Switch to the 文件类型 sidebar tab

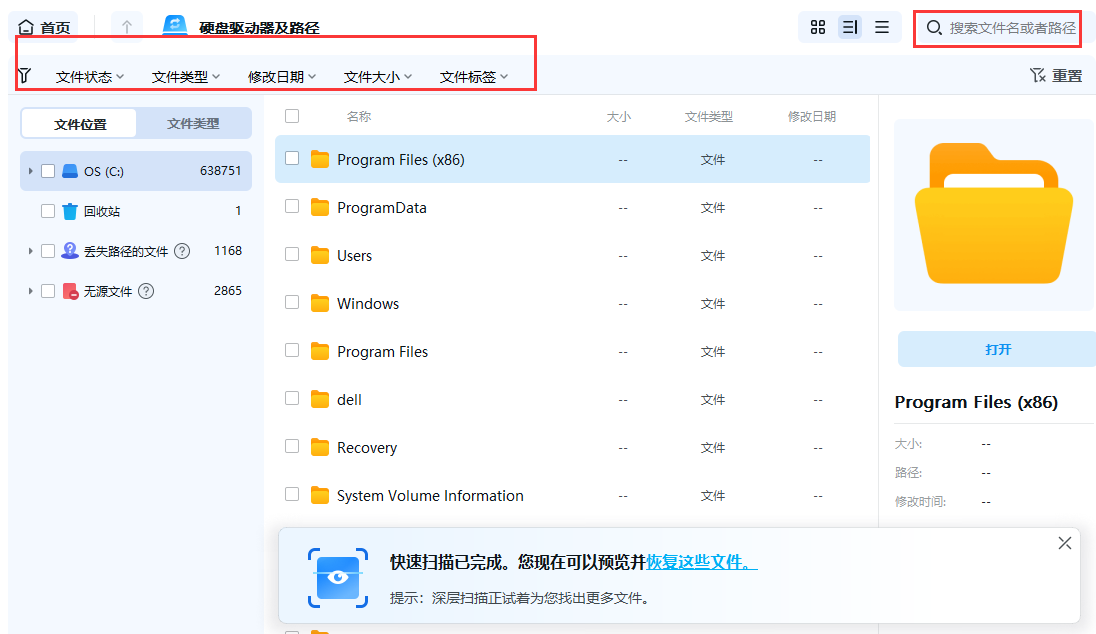point(193,122)
